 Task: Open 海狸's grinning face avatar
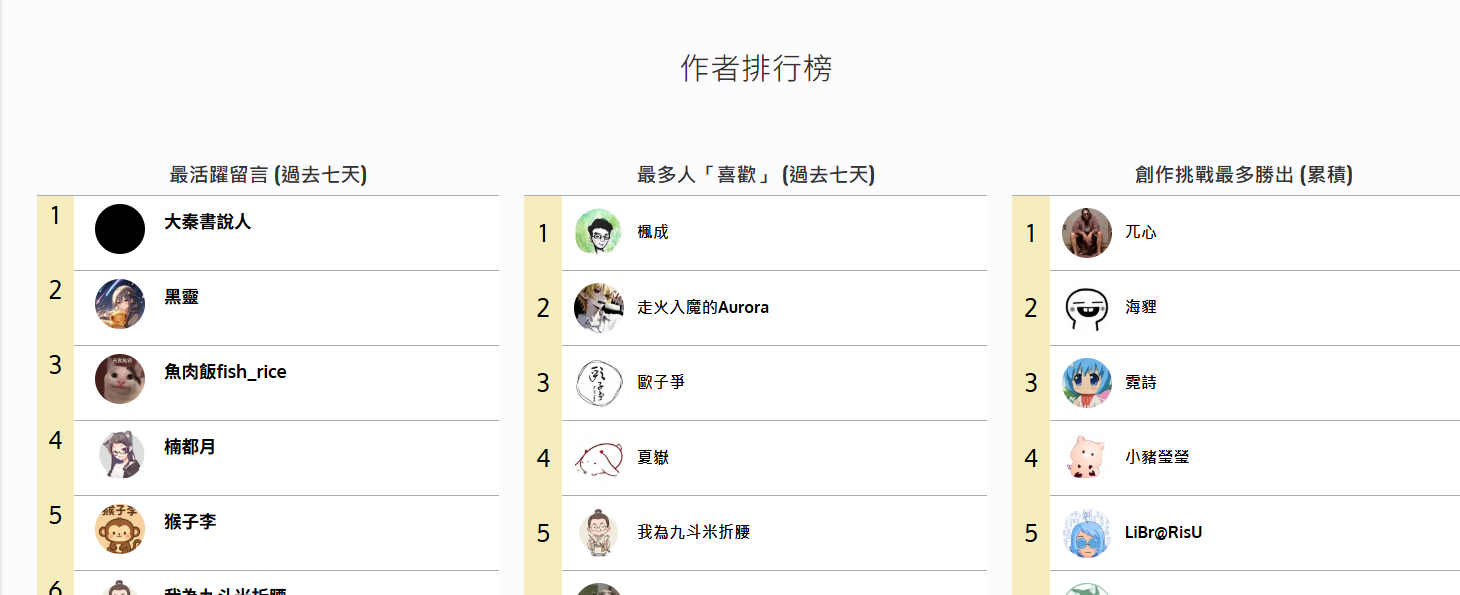[x=1087, y=308]
